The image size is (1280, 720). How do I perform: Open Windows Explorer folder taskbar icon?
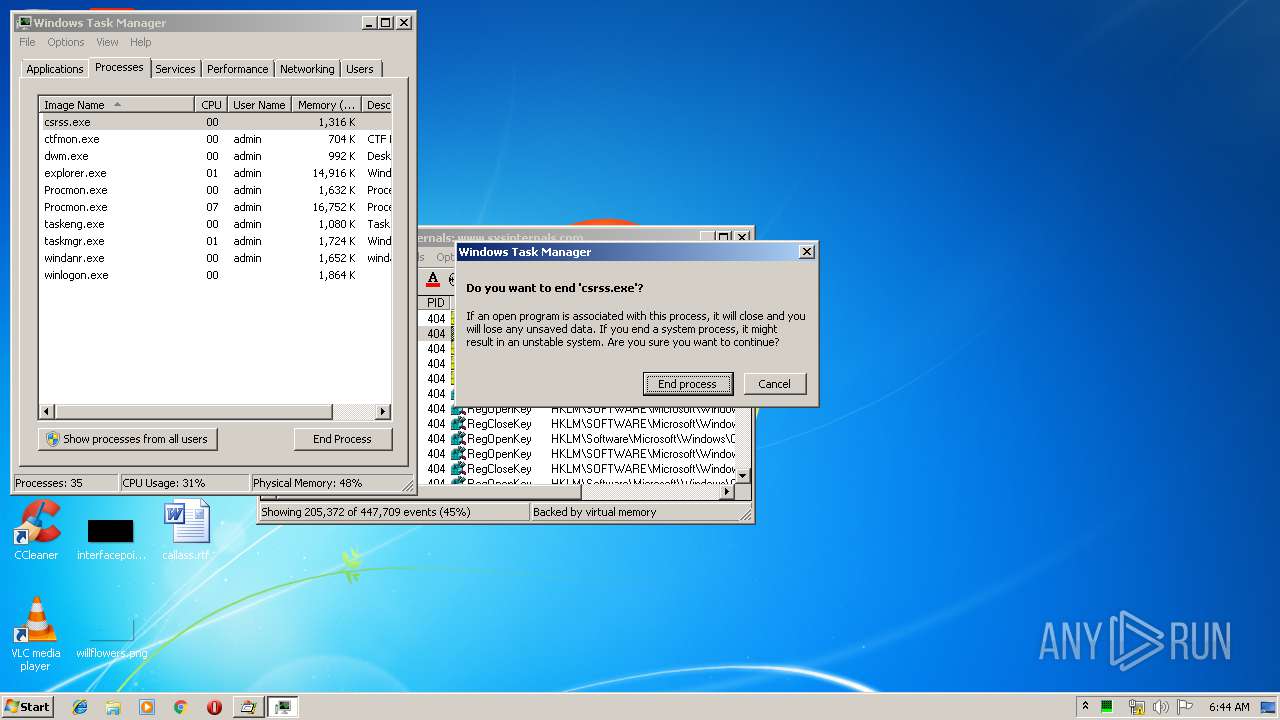[113, 707]
